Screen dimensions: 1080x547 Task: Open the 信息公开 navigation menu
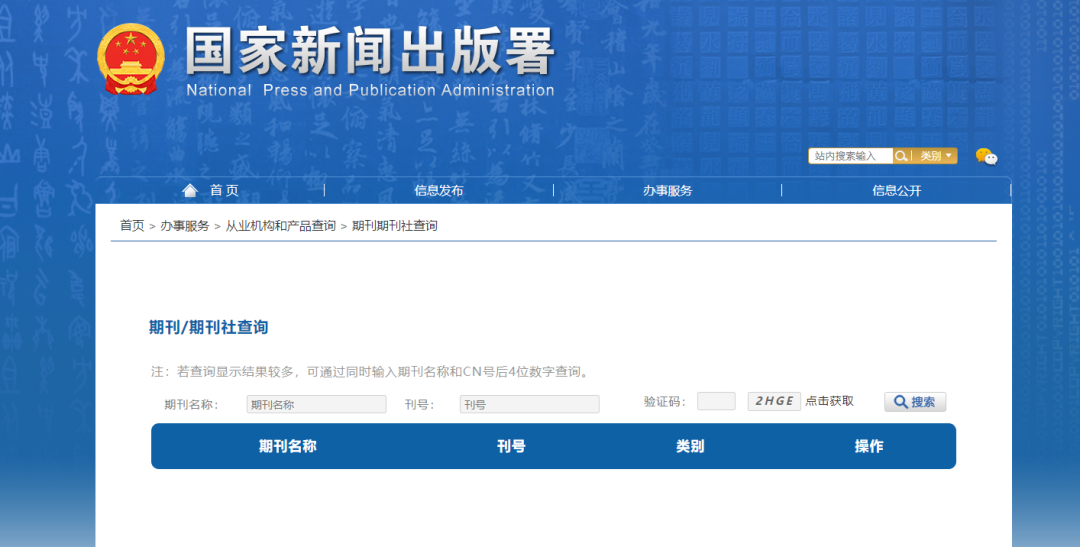(x=896, y=191)
